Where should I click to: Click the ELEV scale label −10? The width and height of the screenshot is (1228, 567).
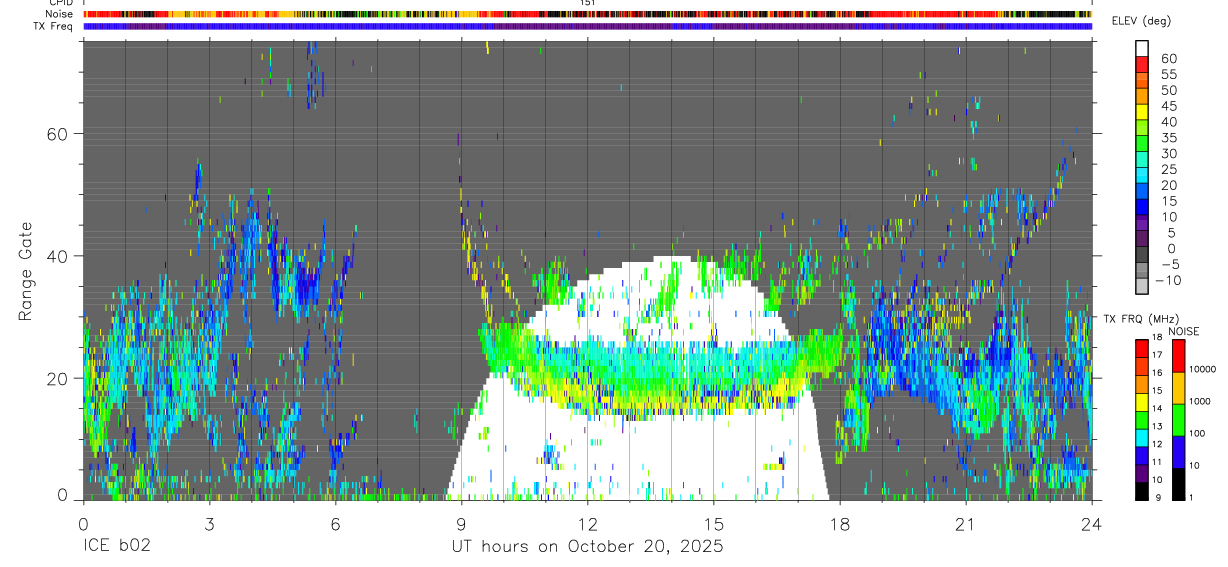(1168, 281)
